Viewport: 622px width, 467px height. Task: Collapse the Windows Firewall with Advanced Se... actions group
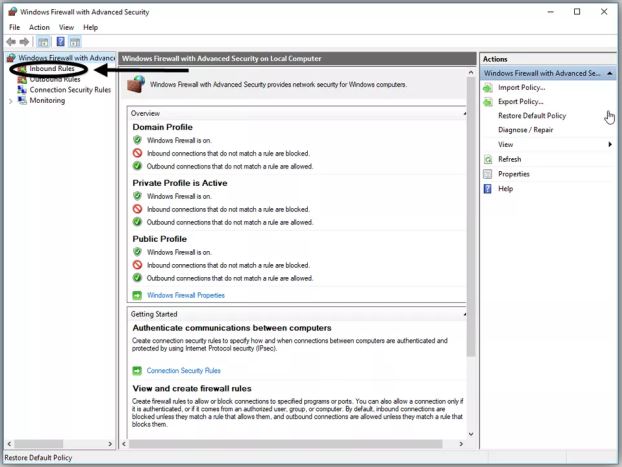point(610,73)
